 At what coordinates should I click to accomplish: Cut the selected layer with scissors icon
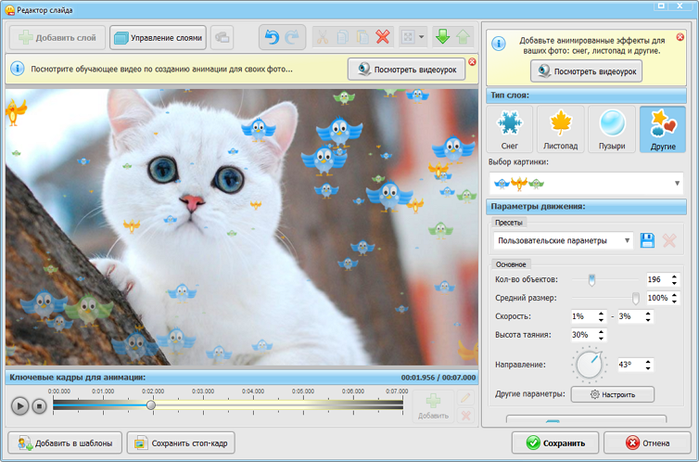pos(322,37)
